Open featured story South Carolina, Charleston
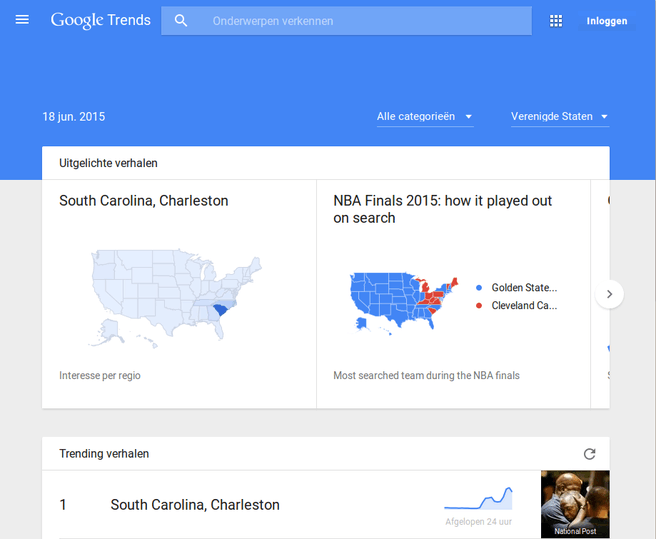The width and height of the screenshot is (656, 539). coord(144,201)
